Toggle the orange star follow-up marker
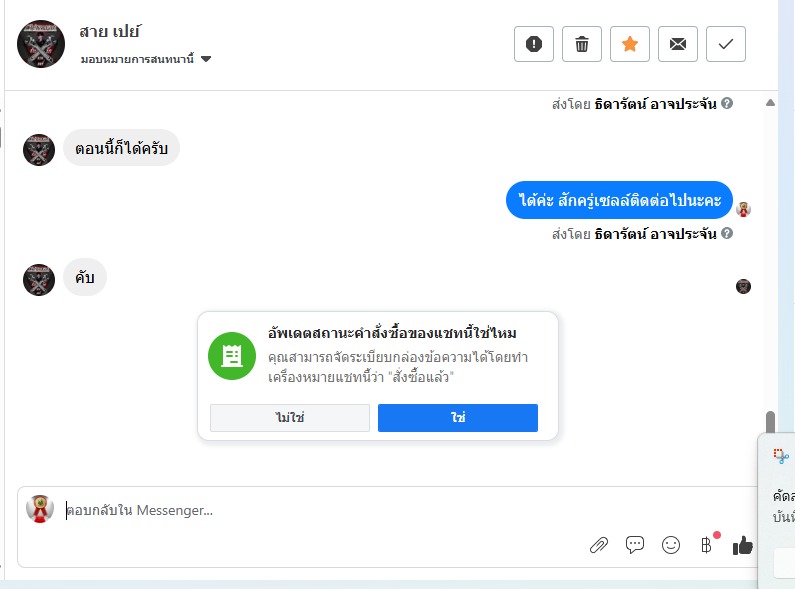Image resolution: width=795 pixels, height=589 pixels. click(x=630, y=44)
